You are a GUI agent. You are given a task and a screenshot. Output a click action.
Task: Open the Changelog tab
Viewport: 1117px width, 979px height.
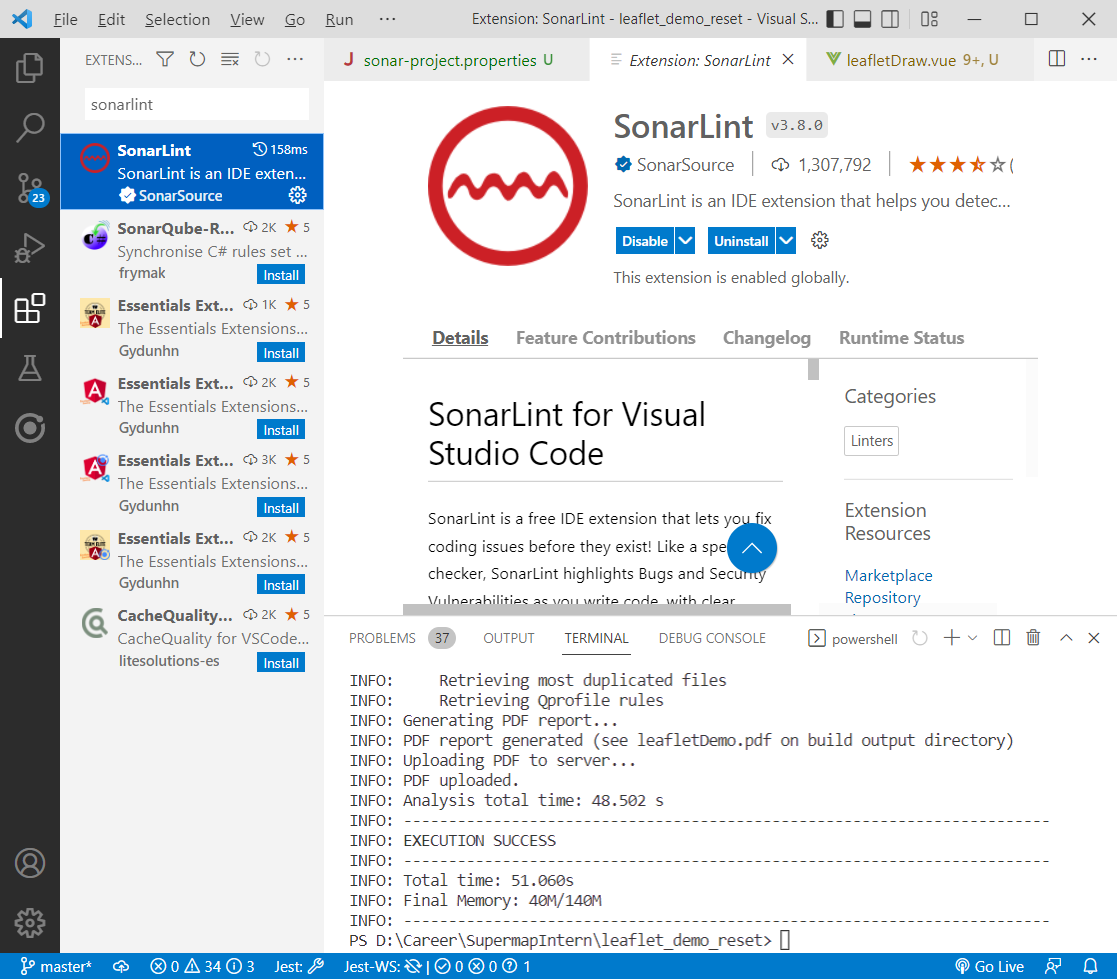pyautogui.click(x=767, y=338)
